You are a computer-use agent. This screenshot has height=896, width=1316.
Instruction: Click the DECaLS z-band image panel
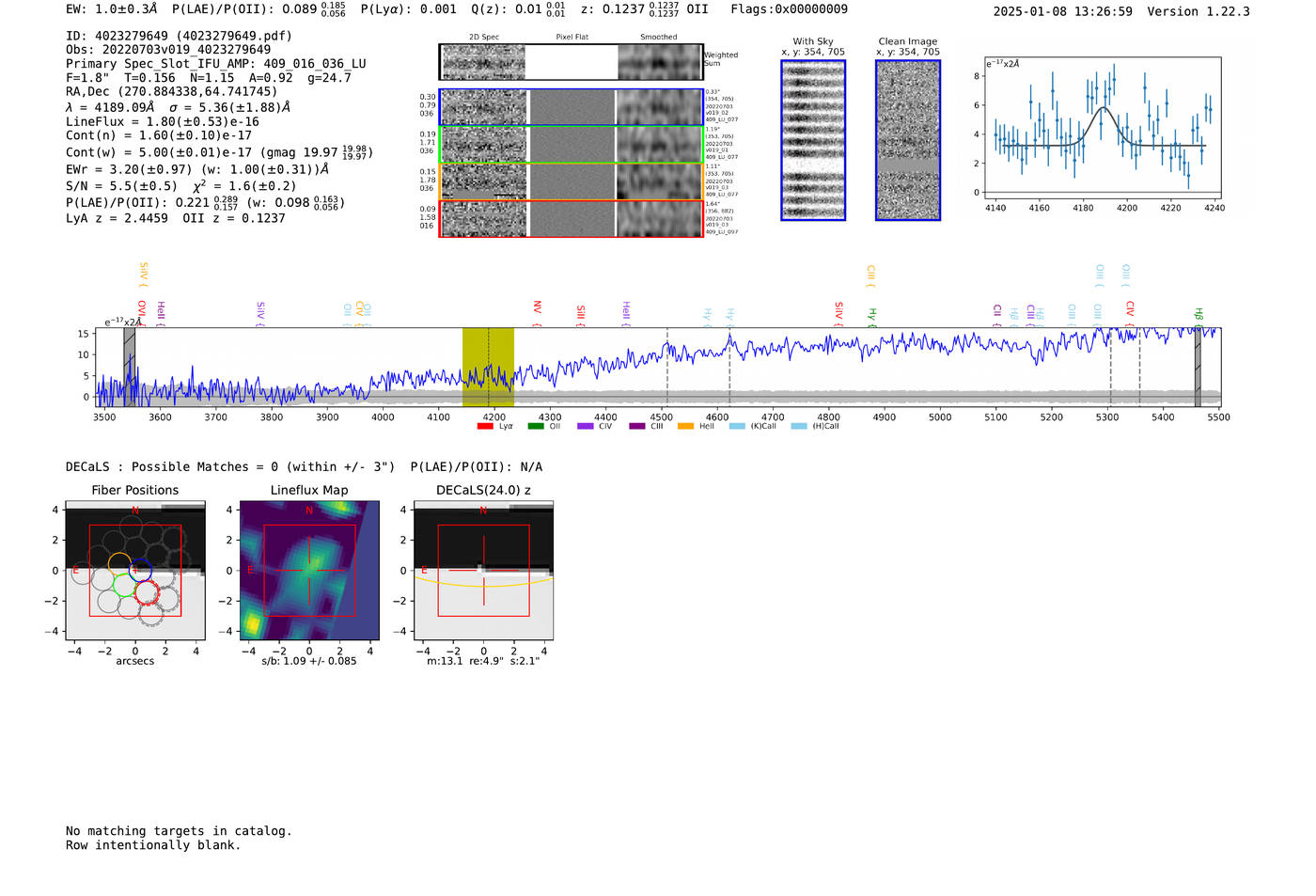pyautogui.click(x=483, y=571)
